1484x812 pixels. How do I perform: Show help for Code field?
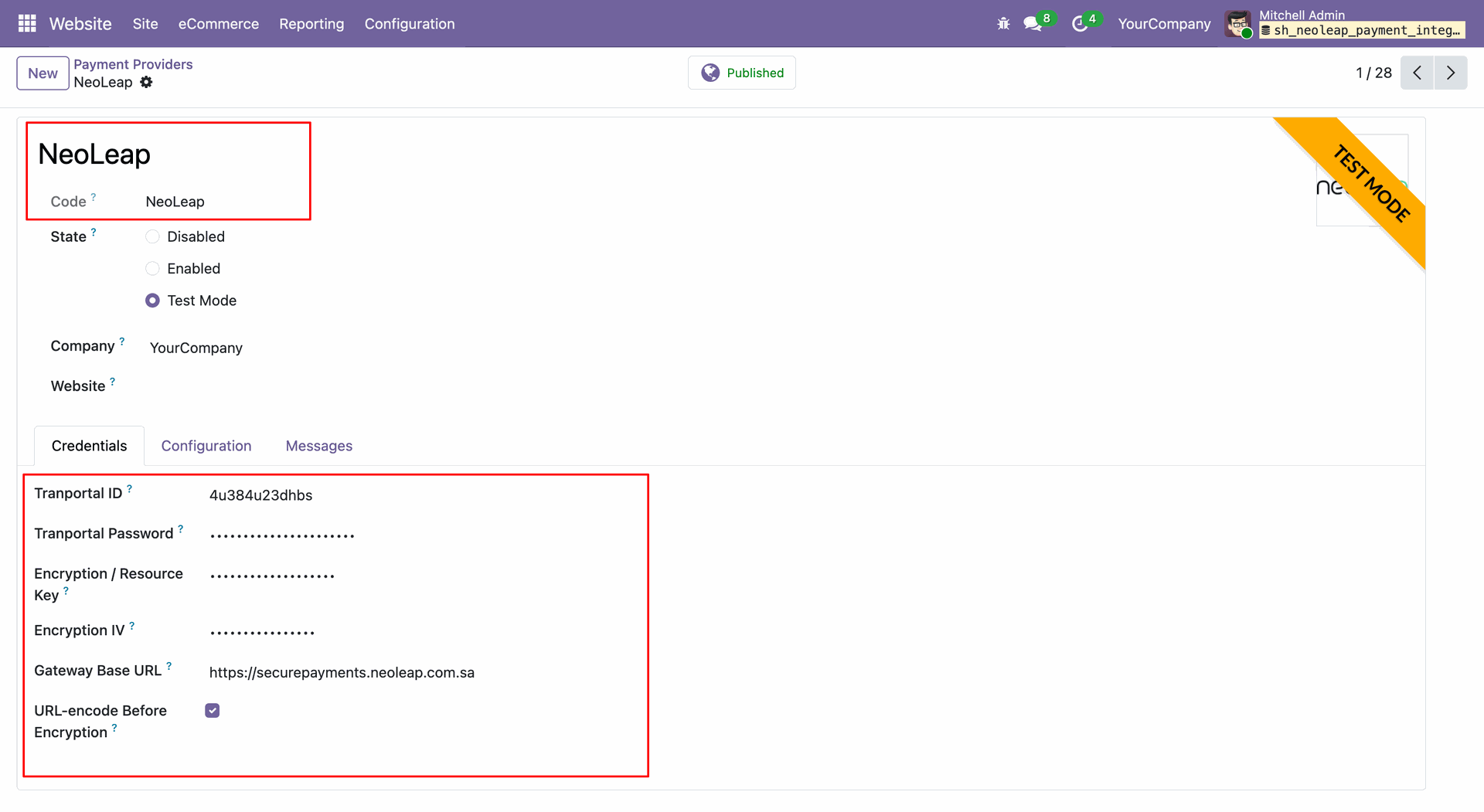(94, 197)
